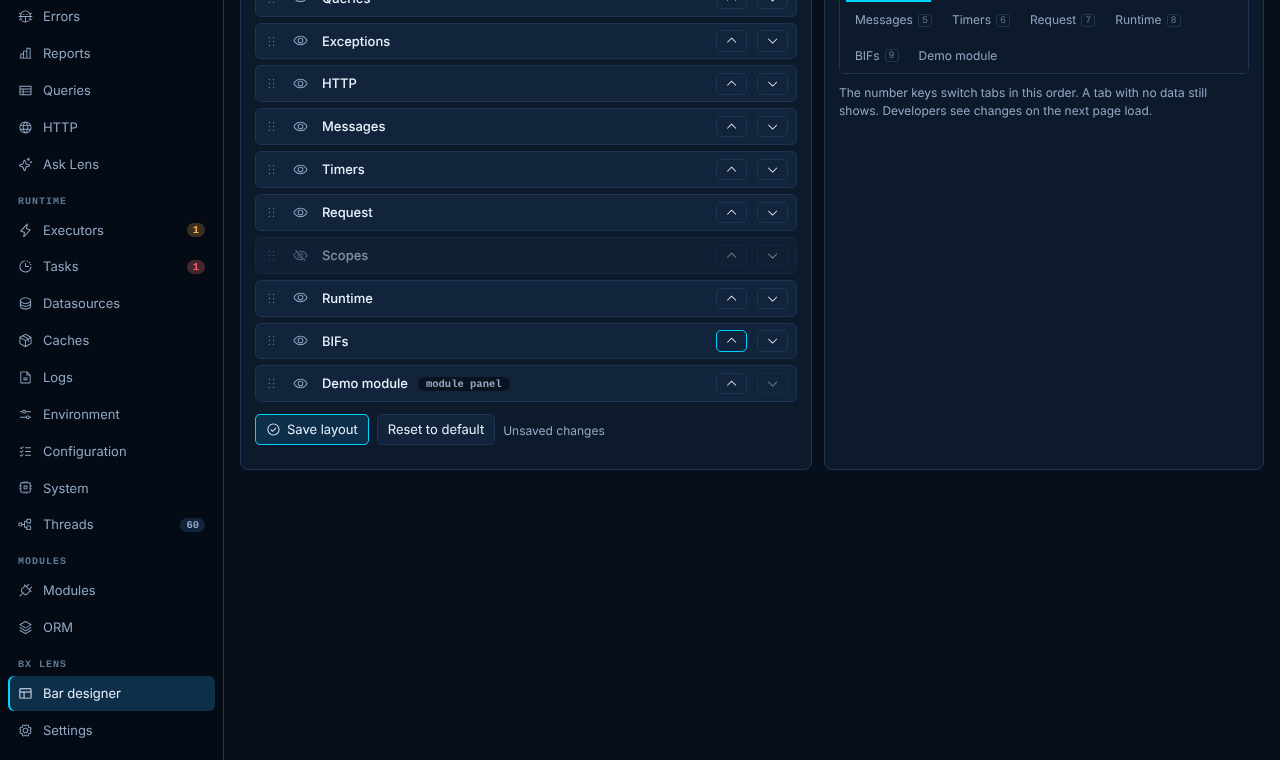Click Reset to default button
Image resolution: width=1280 pixels, height=760 pixels.
[436, 429]
